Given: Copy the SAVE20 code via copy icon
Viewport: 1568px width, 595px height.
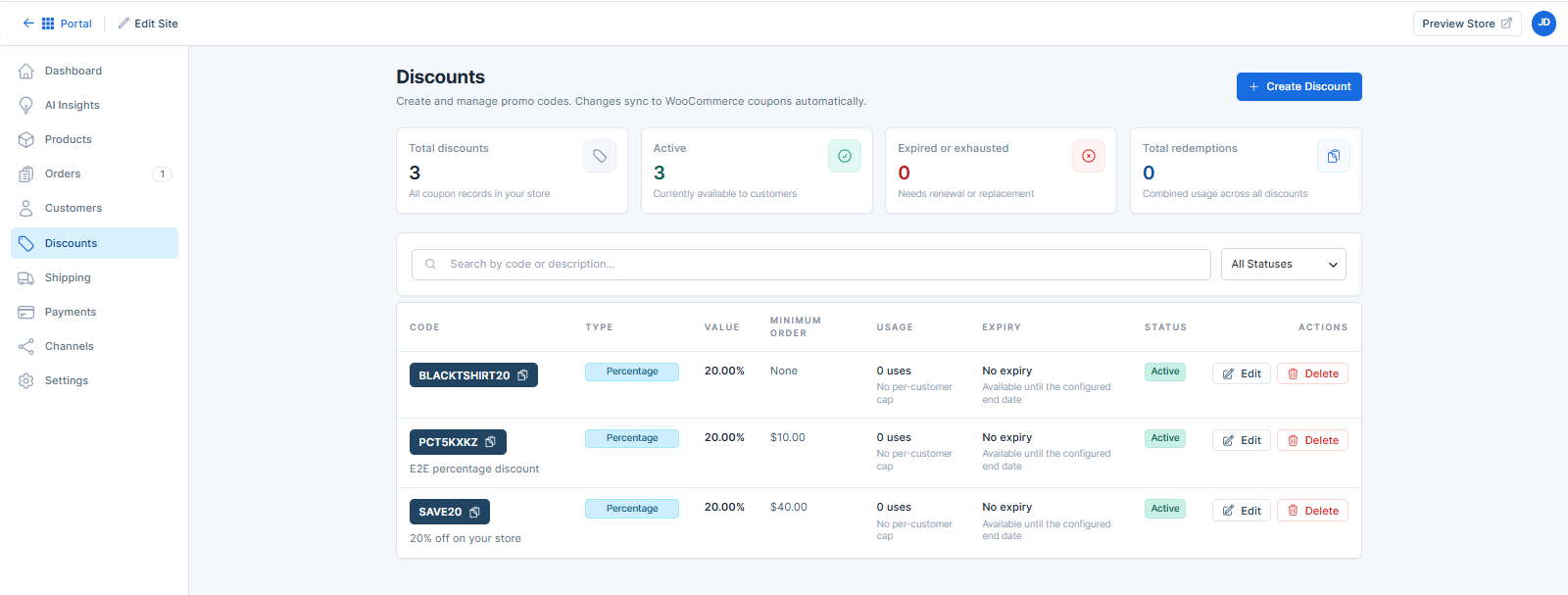Looking at the screenshot, I should [475, 512].
